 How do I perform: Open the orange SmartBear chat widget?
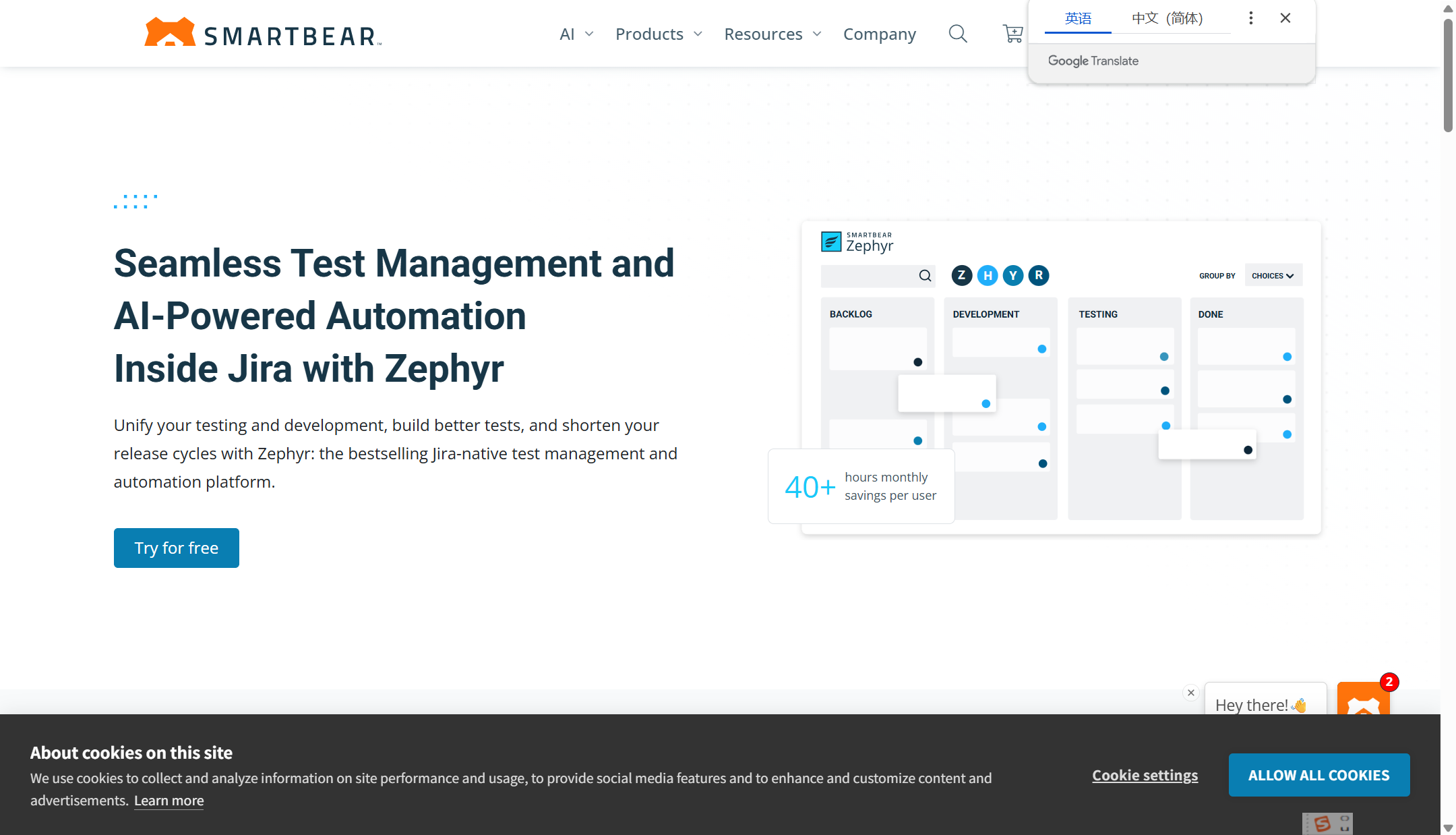click(1363, 699)
